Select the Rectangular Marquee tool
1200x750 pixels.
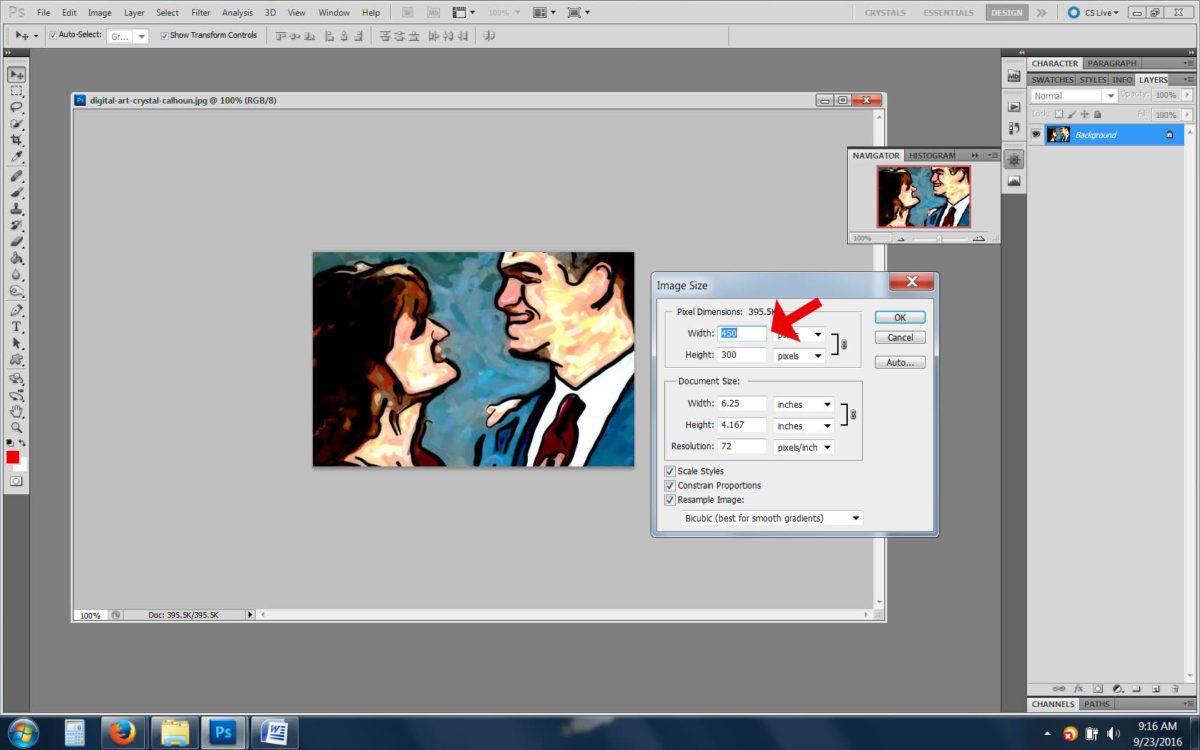[x=16, y=91]
